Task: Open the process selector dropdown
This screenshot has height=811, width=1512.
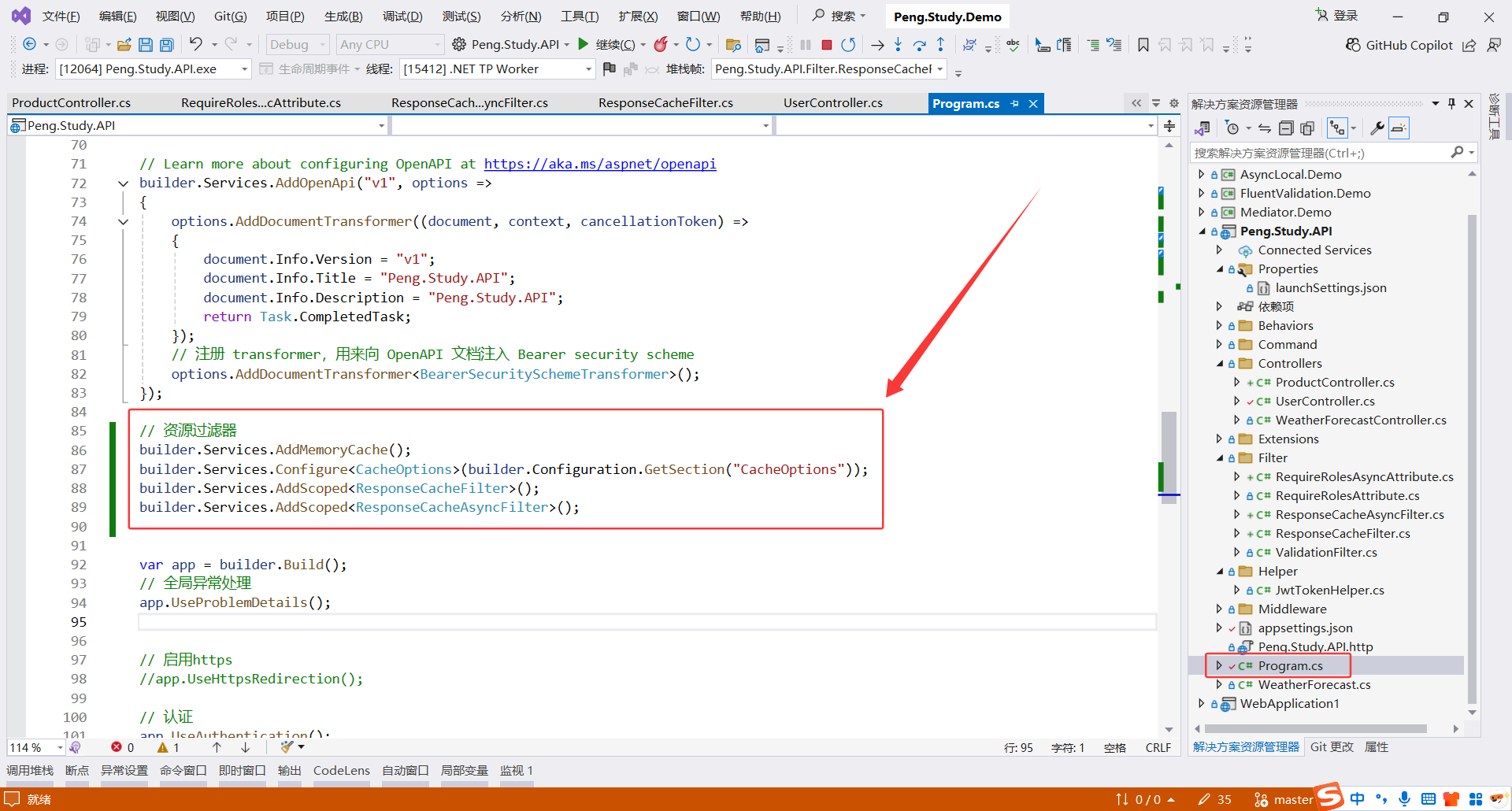Action: [154, 69]
